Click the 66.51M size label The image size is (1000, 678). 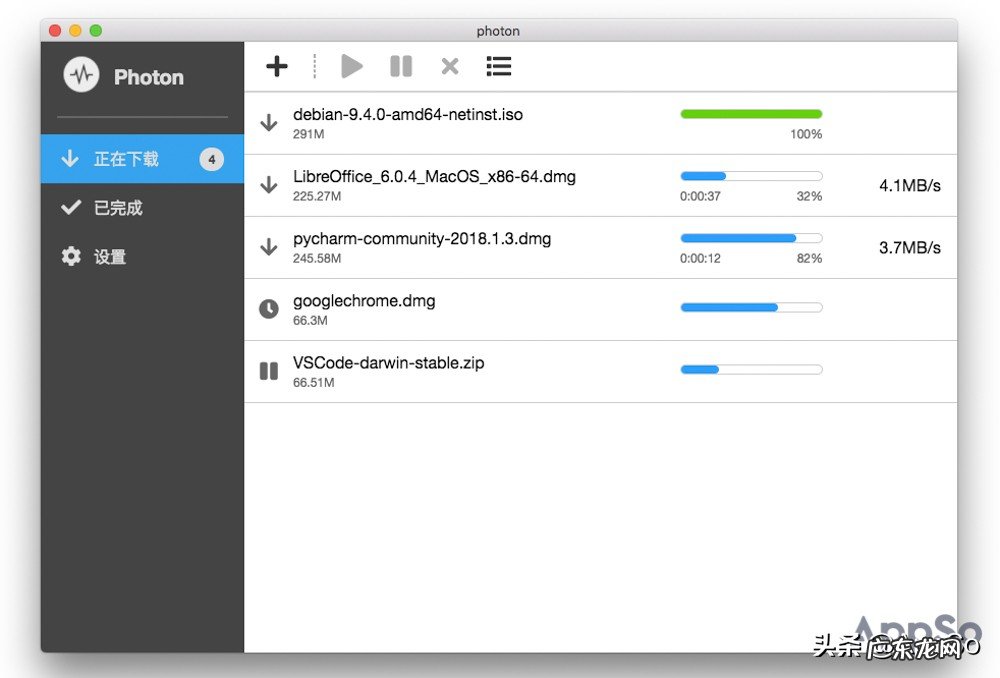click(314, 383)
